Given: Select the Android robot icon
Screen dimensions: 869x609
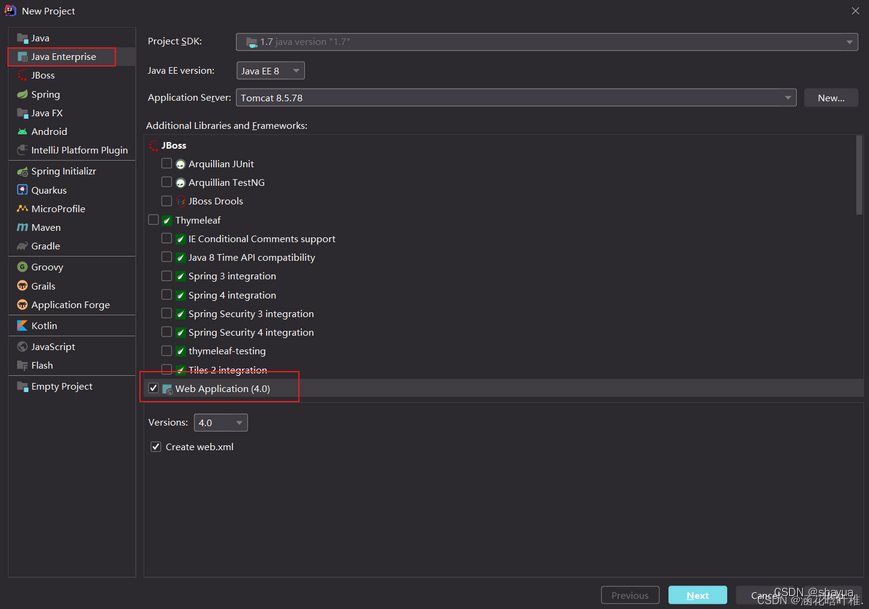Looking at the screenshot, I should point(22,131).
